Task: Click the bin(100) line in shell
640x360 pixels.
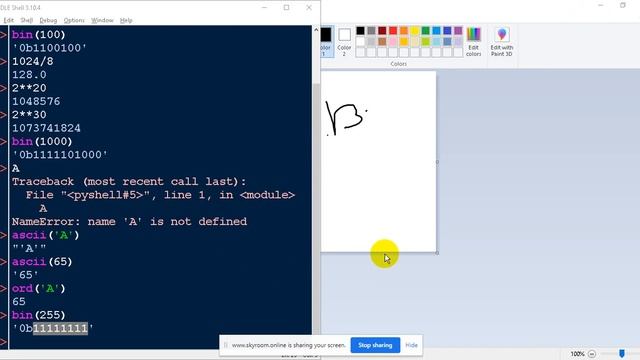Action: [x=39, y=35]
